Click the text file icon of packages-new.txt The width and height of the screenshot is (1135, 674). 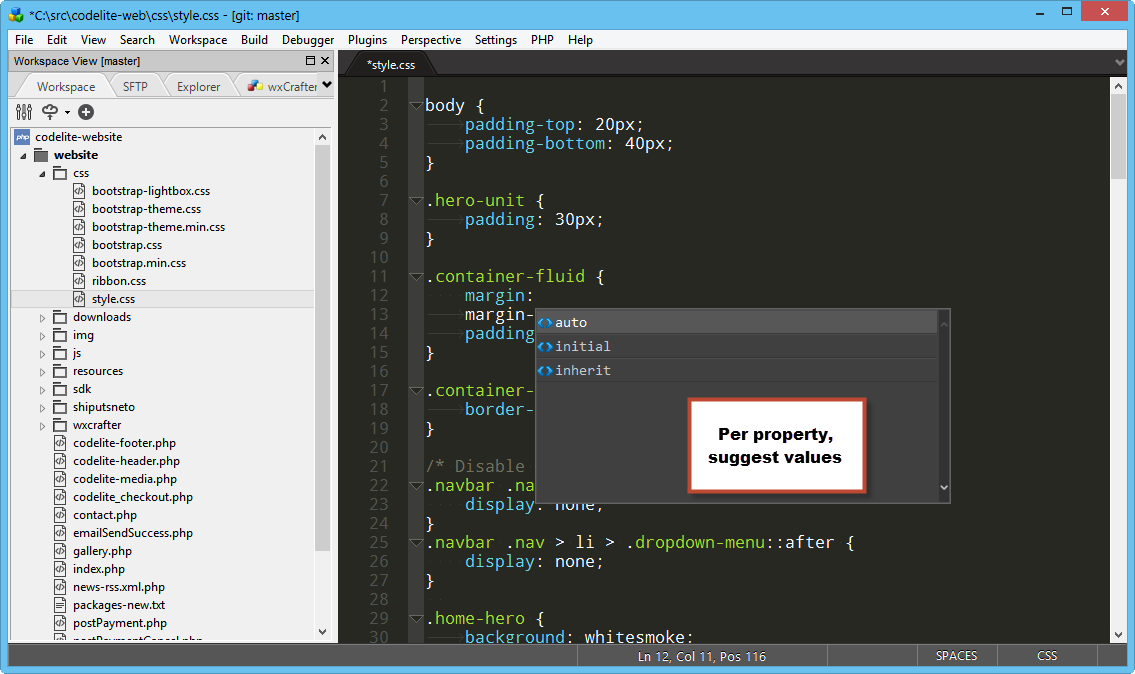(x=60, y=605)
